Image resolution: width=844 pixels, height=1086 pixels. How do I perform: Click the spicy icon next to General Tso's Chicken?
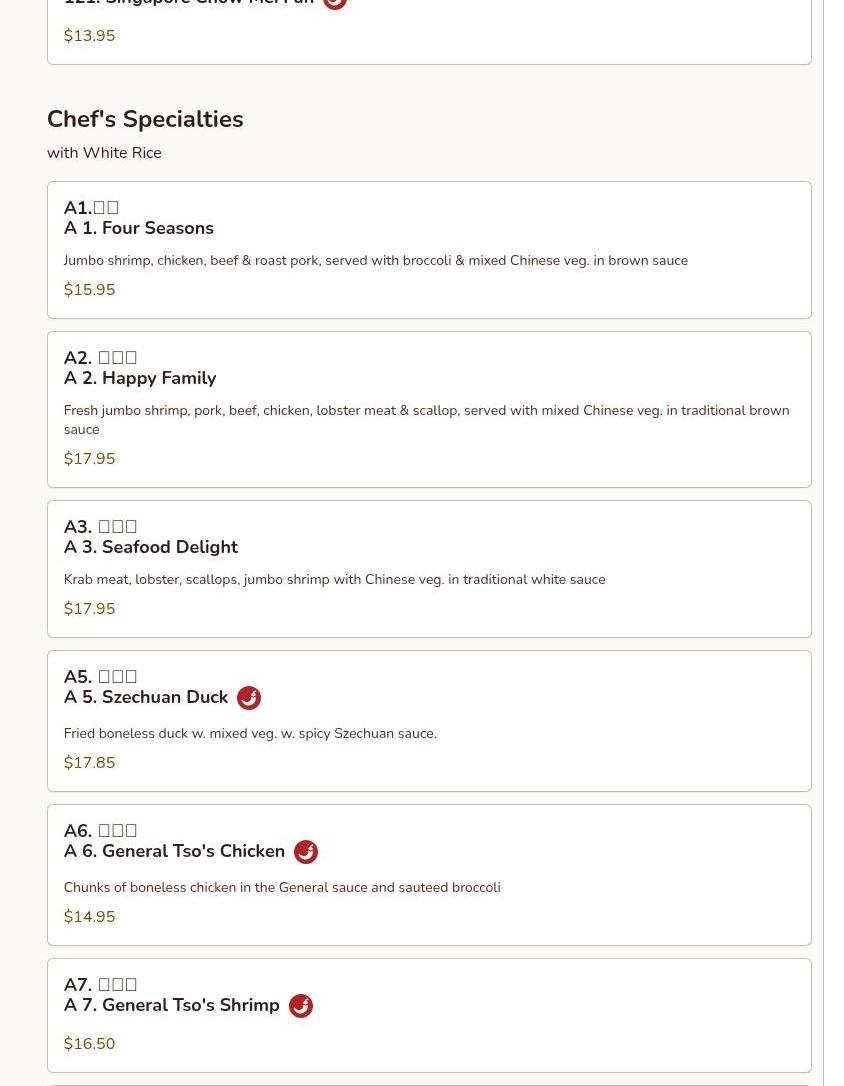click(x=306, y=852)
